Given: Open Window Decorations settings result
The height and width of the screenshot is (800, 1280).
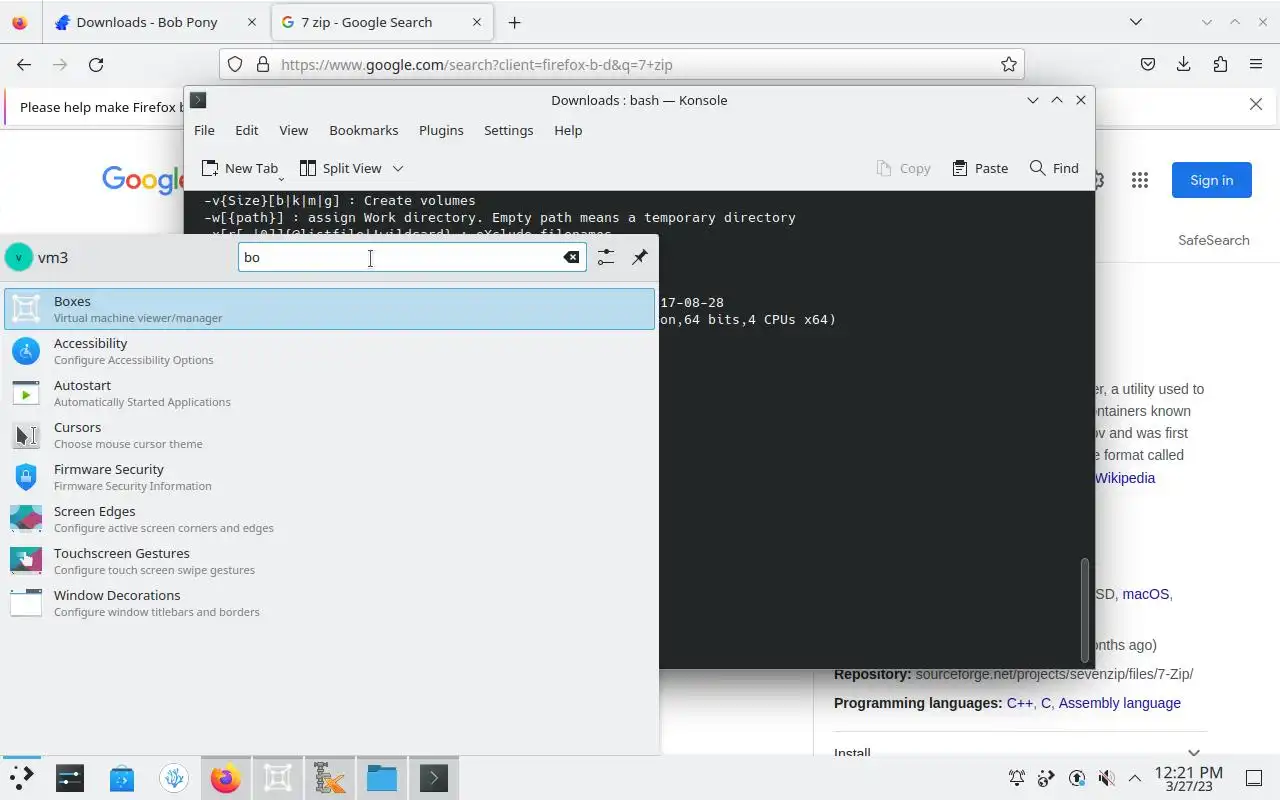Looking at the screenshot, I should pyautogui.click(x=329, y=603).
